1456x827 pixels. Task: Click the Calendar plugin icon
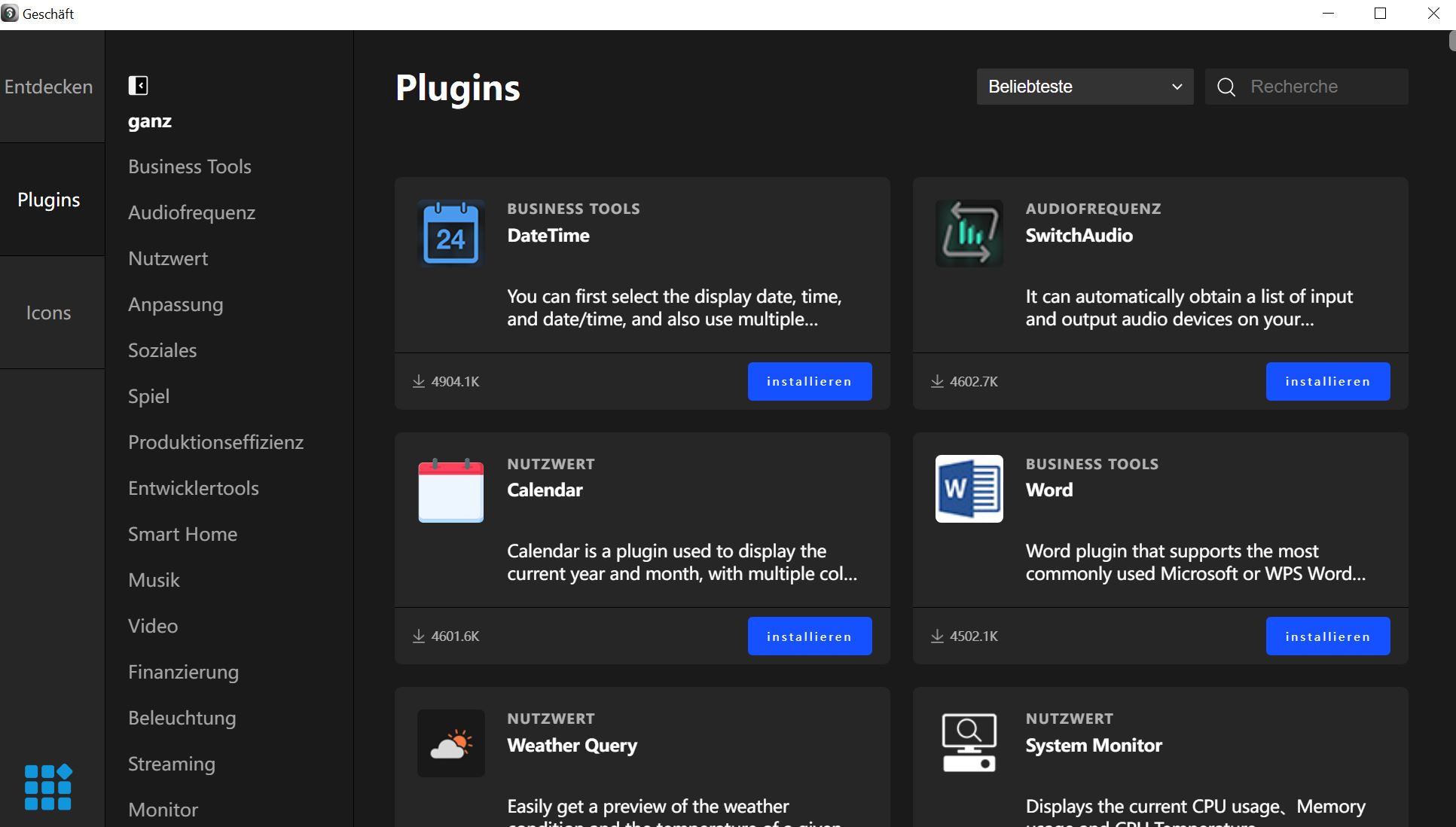(x=450, y=489)
